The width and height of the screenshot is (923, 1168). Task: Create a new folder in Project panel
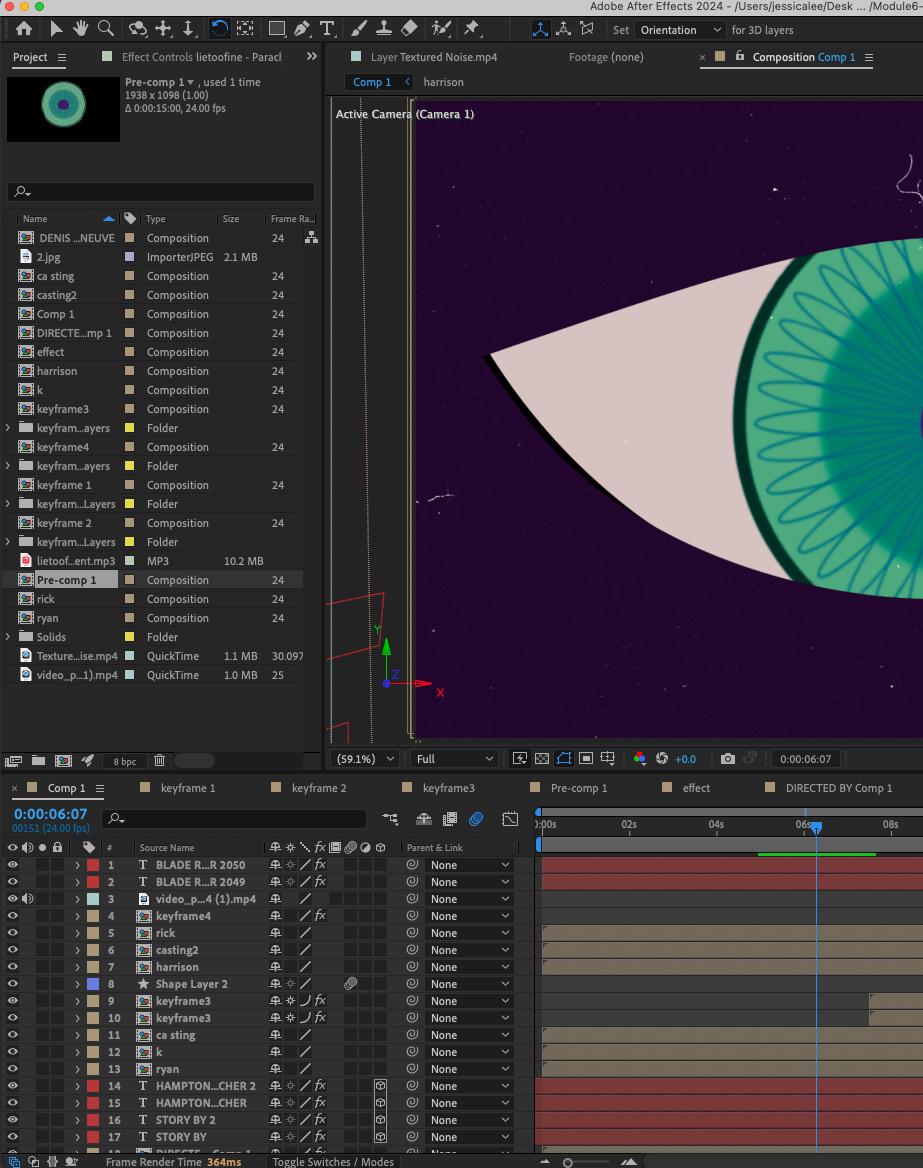click(x=38, y=761)
